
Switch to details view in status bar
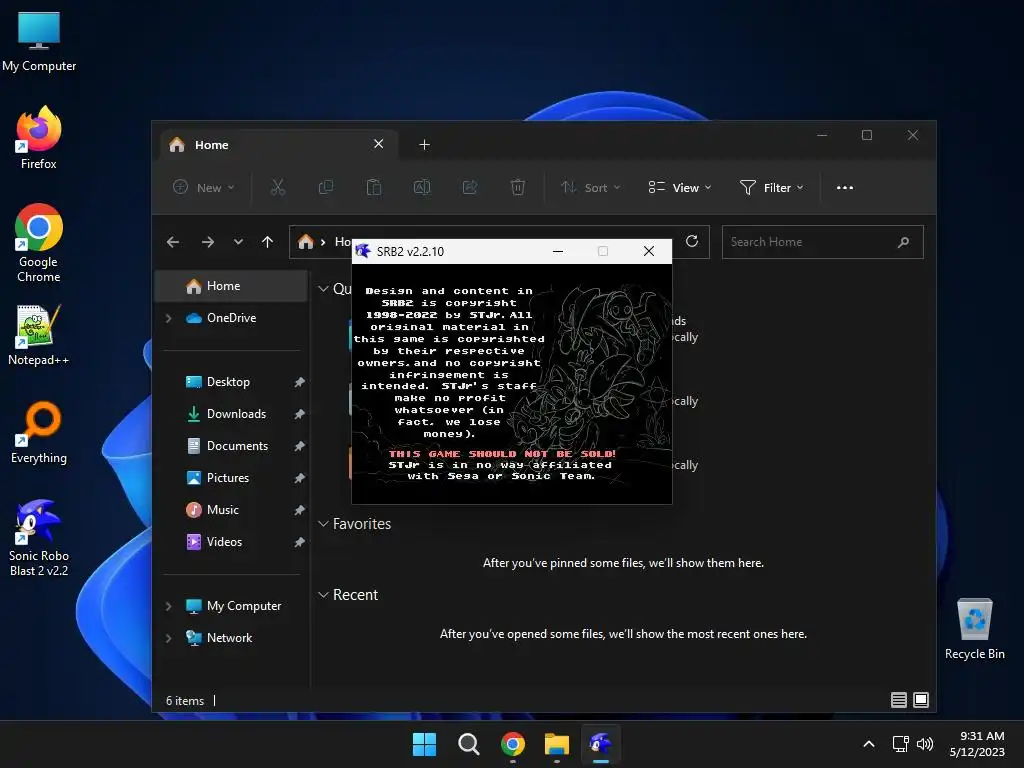point(899,700)
